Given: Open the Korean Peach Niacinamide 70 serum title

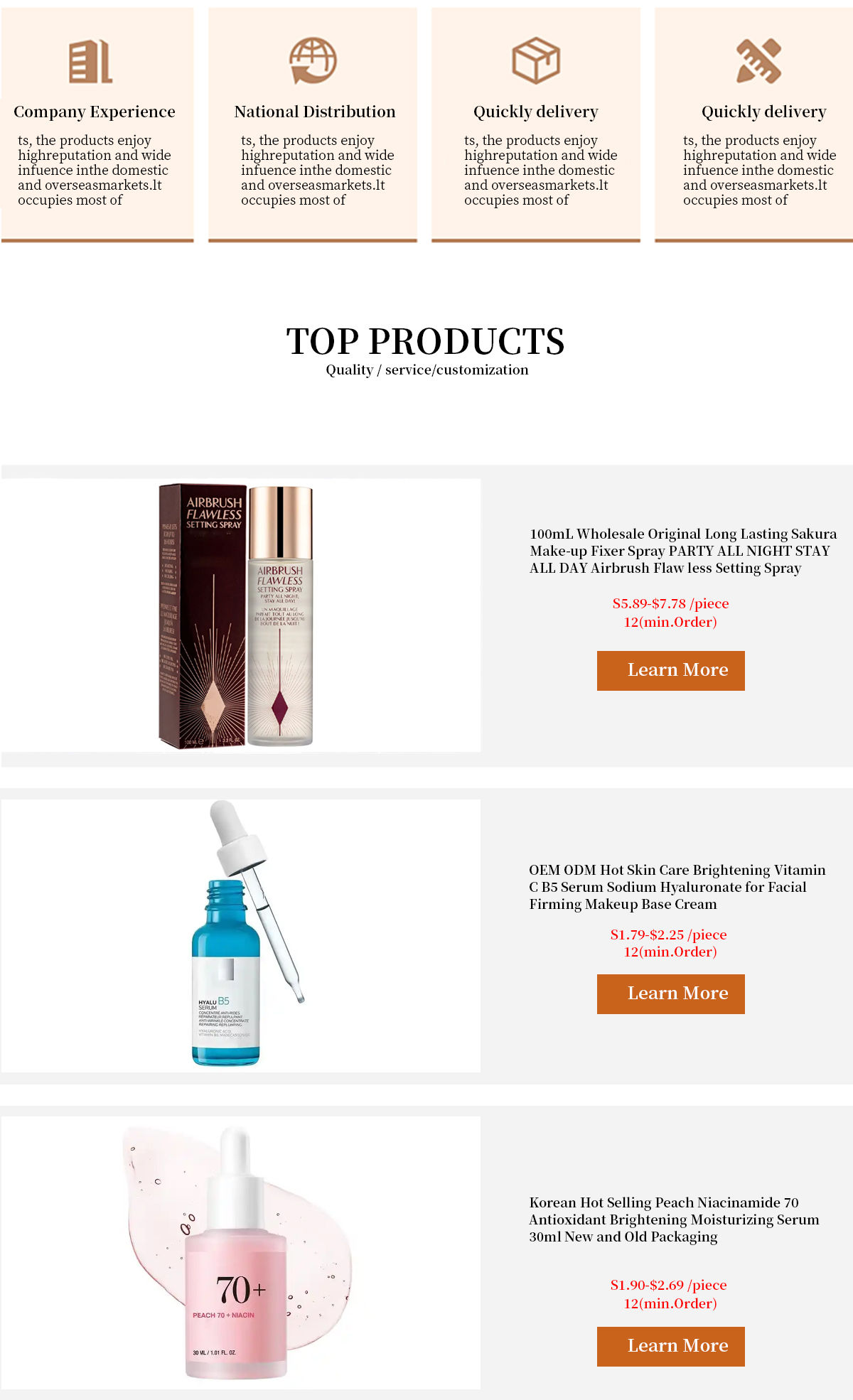Looking at the screenshot, I should tap(674, 1219).
